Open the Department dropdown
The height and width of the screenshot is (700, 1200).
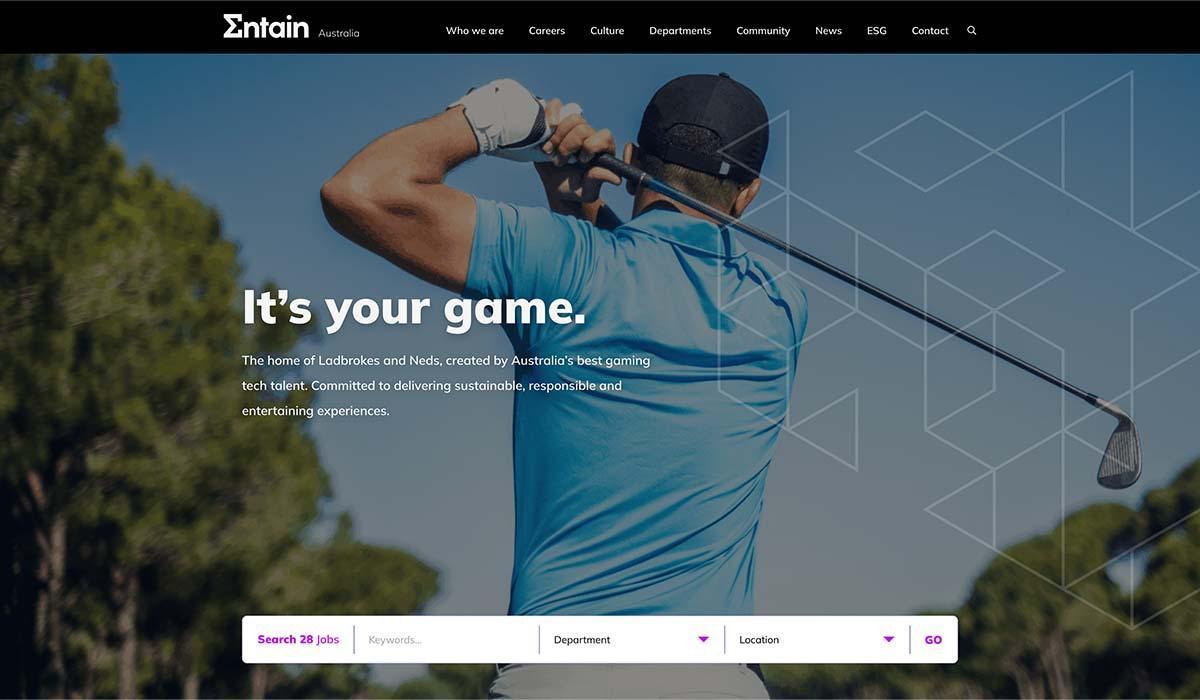coord(631,640)
